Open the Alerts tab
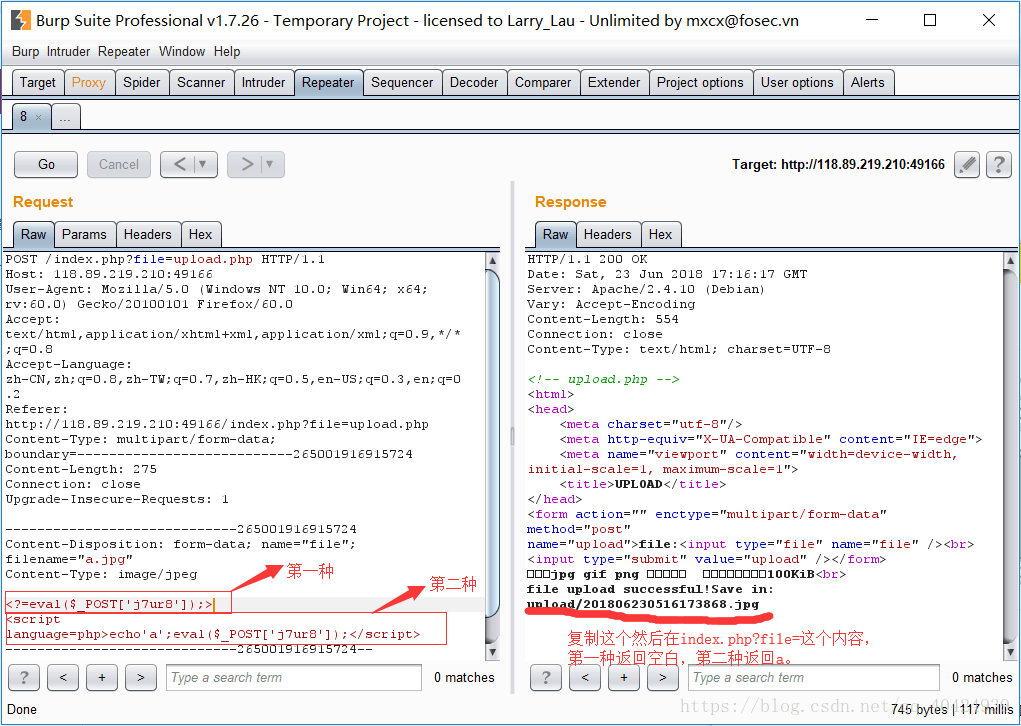This screenshot has width=1021, height=726. 867,83
